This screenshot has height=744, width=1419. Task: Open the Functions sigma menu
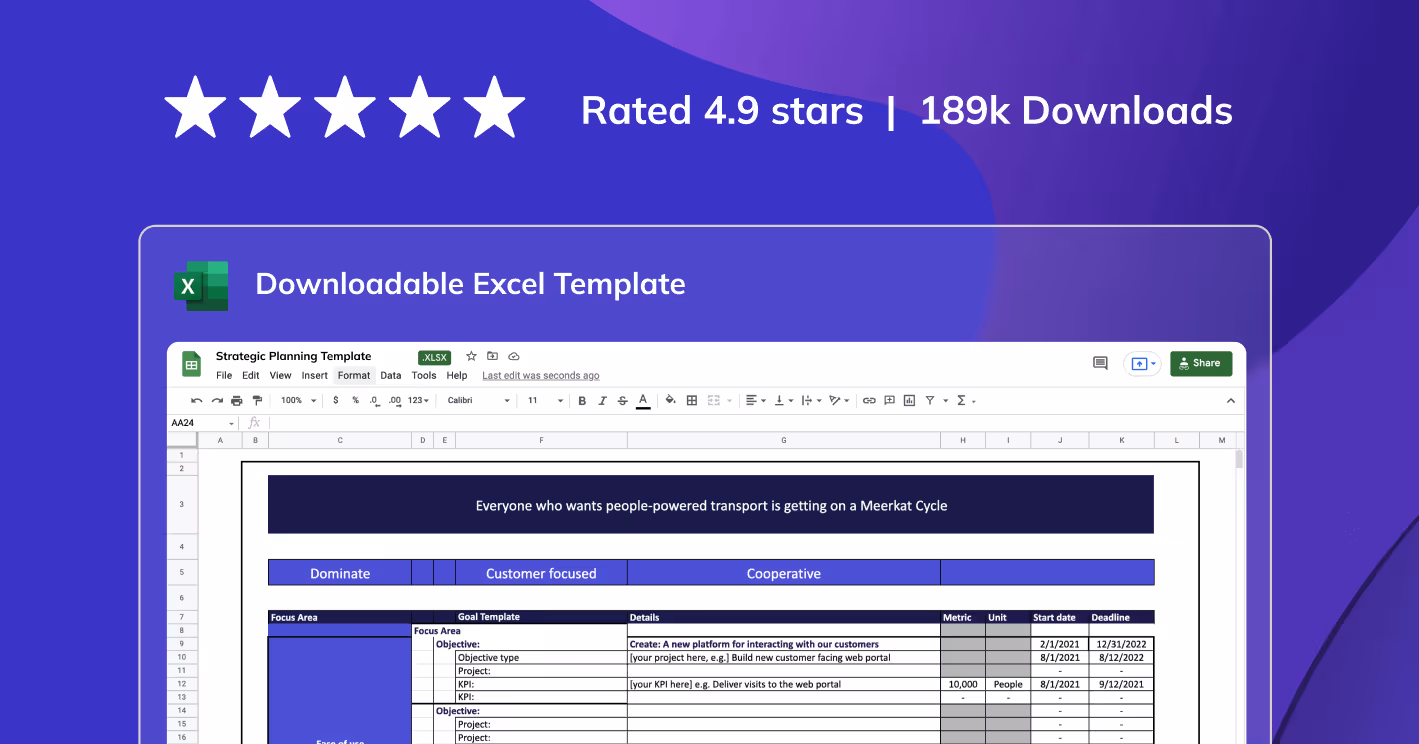[x=965, y=400]
